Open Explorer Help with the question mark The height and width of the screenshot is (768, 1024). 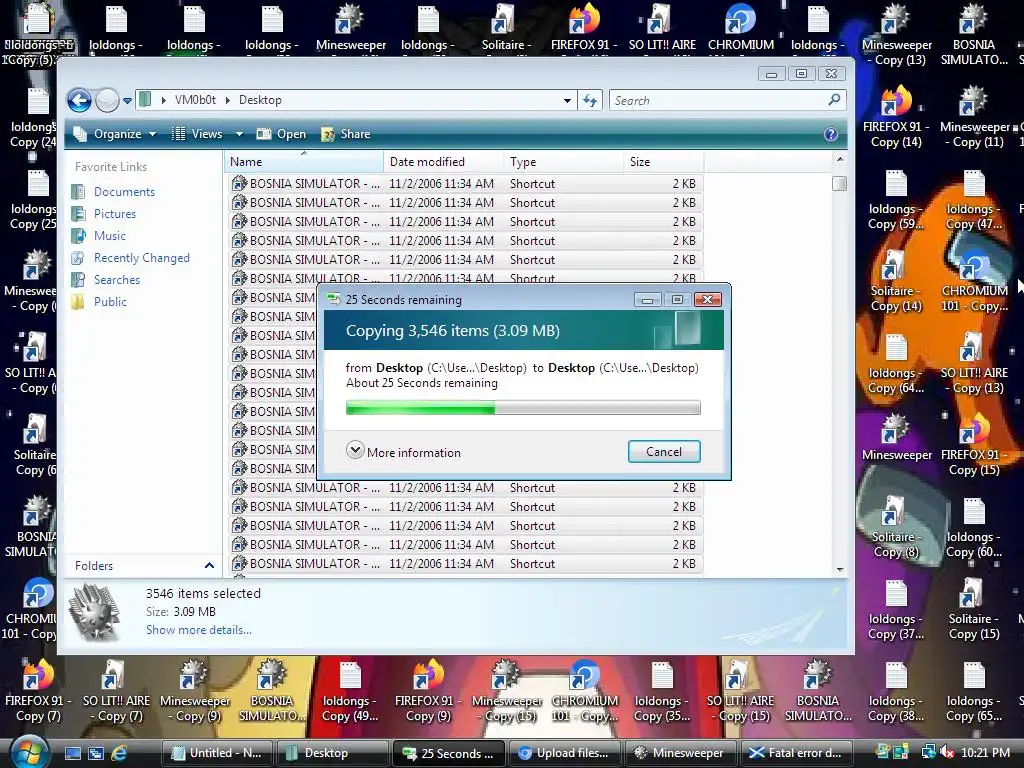point(831,134)
